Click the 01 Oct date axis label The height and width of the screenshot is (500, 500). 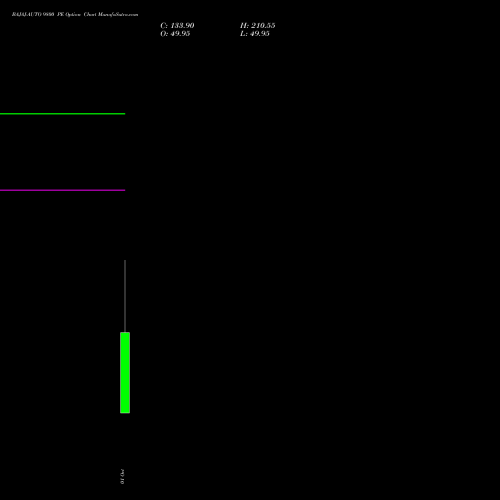coord(122,477)
